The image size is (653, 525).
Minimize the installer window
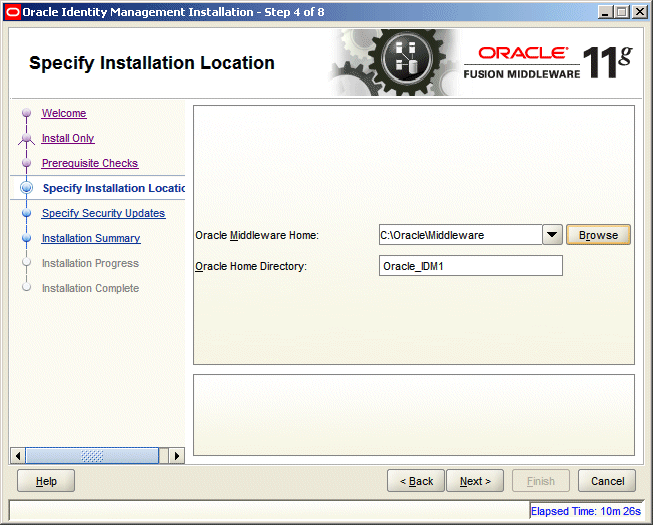point(605,12)
